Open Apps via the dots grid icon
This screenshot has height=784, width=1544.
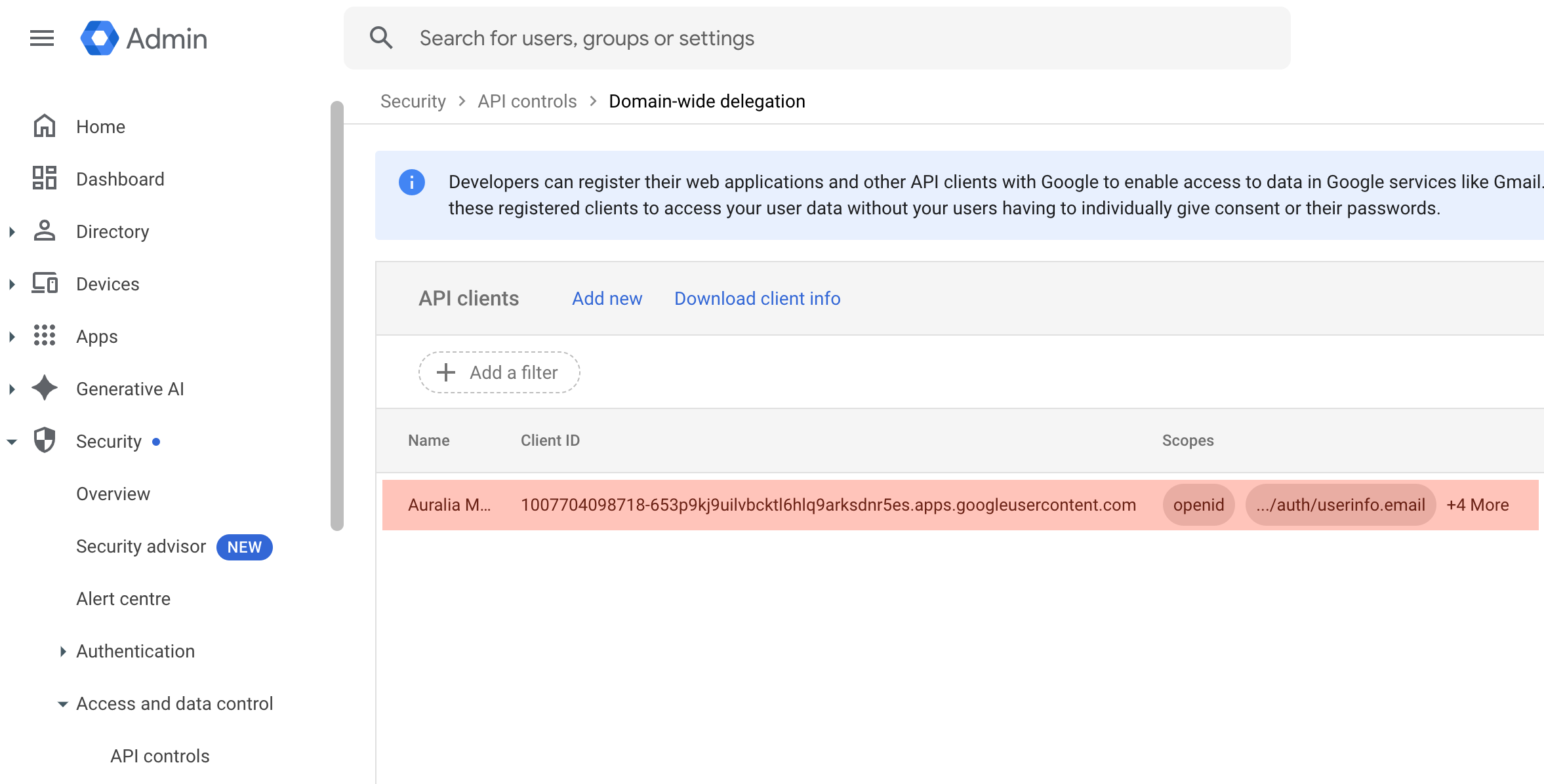[x=44, y=336]
